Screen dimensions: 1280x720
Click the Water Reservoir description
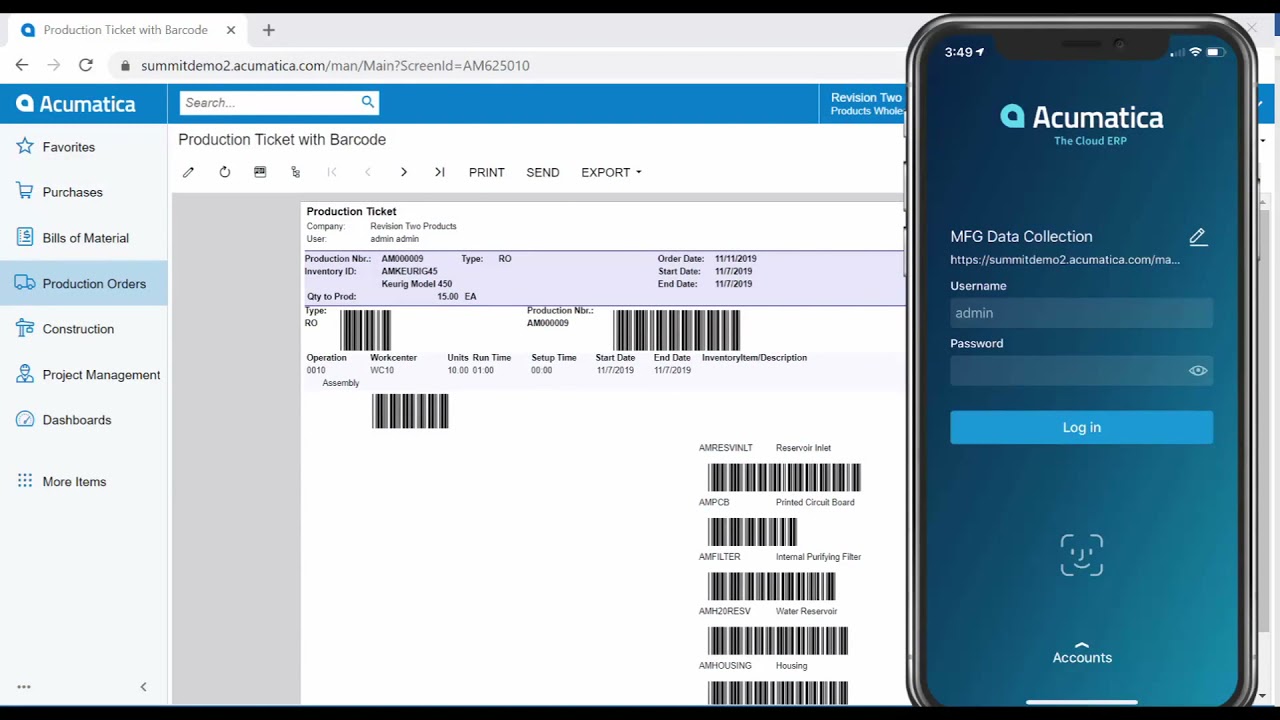point(806,611)
